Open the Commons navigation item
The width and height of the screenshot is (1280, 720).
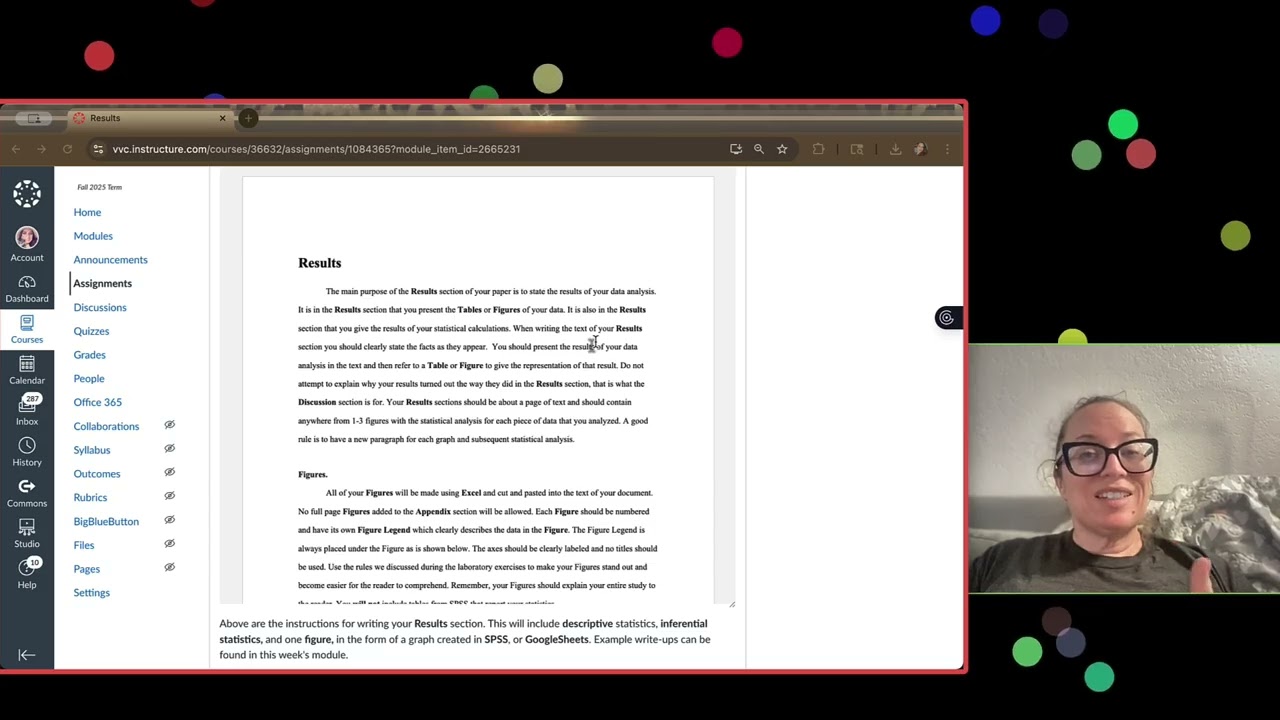(x=27, y=493)
